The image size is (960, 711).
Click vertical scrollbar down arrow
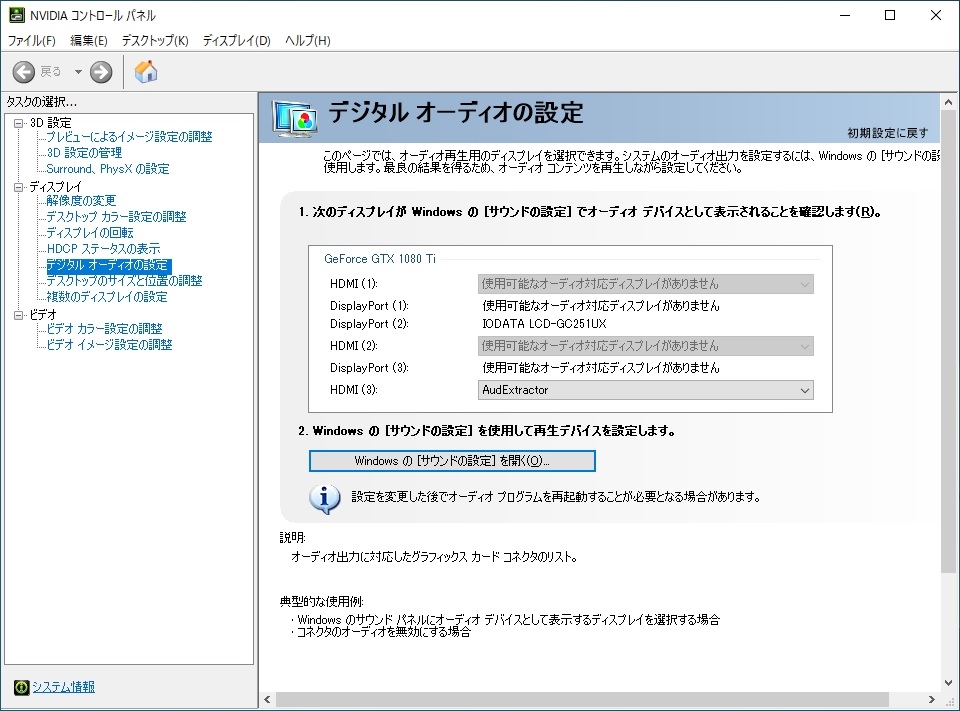click(x=948, y=682)
